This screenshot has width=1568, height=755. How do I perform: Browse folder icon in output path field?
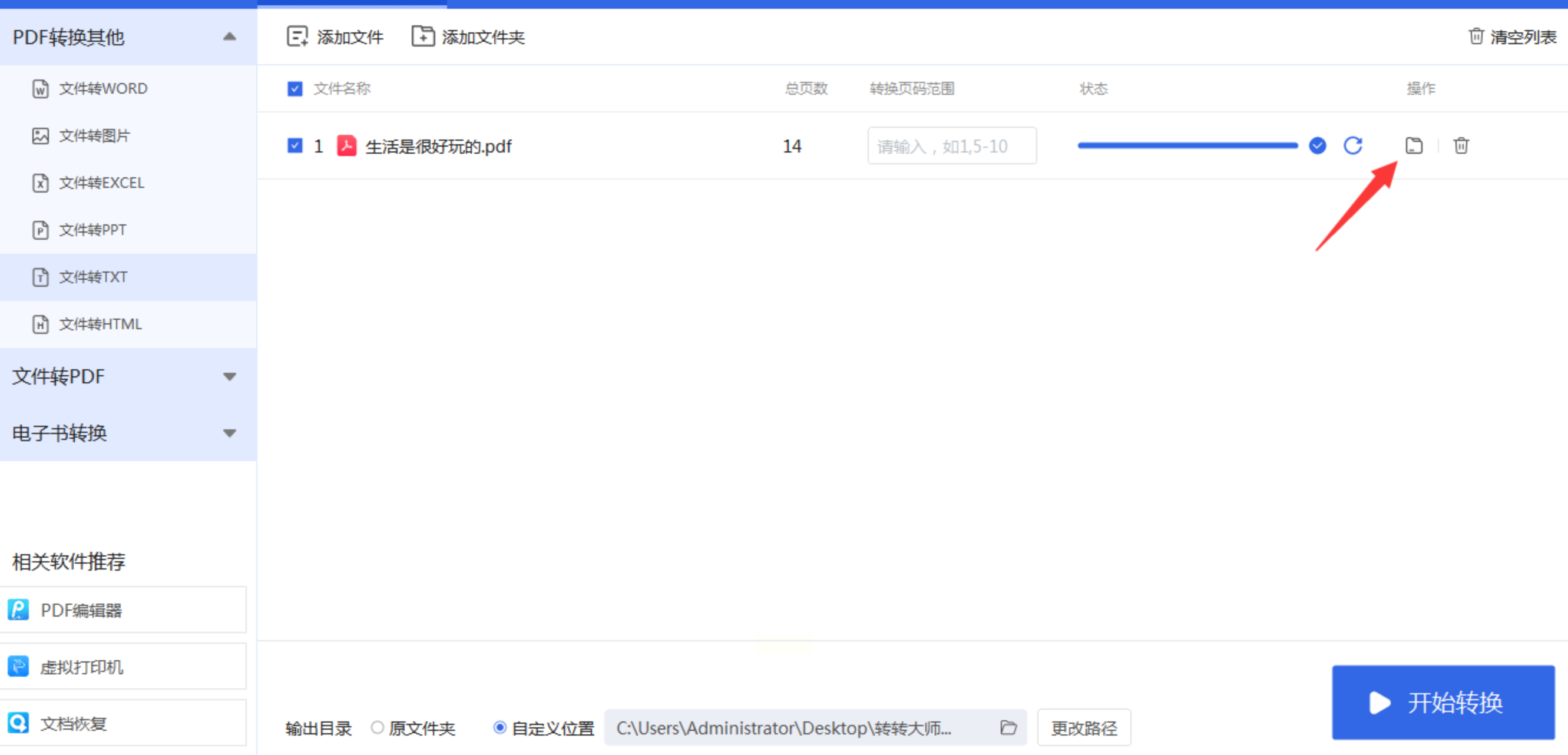(1008, 728)
